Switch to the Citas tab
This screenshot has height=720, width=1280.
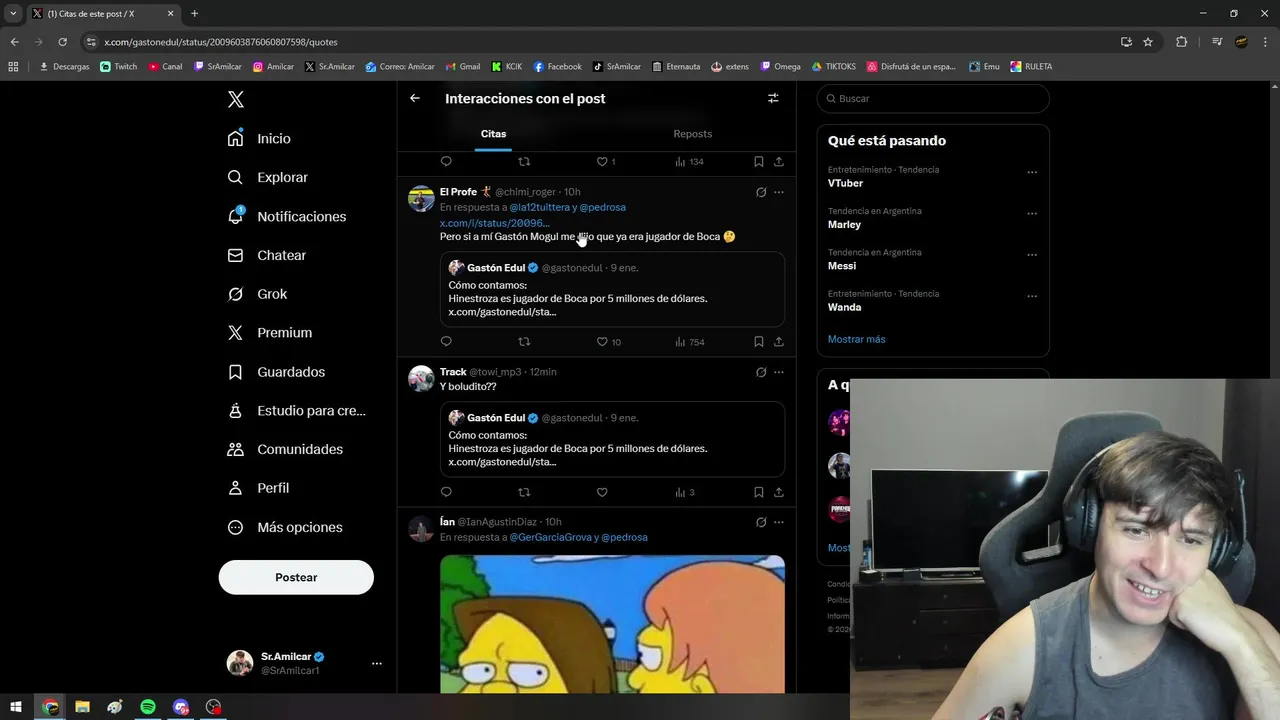[x=493, y=134]
